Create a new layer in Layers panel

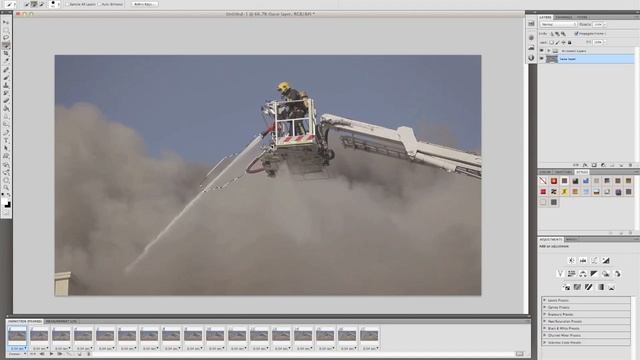coord(621,165)
